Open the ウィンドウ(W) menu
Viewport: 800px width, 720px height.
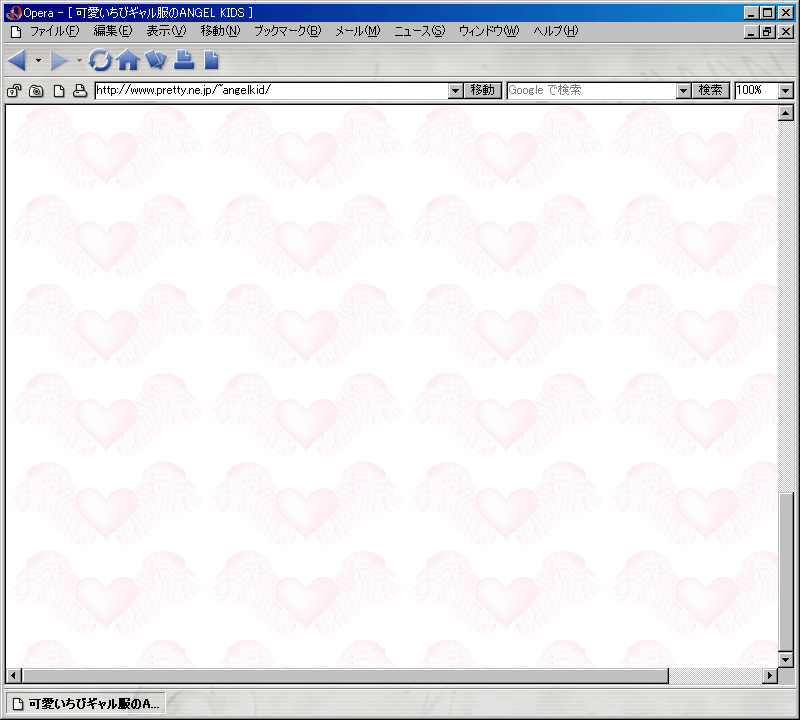(x=489, y=31)
